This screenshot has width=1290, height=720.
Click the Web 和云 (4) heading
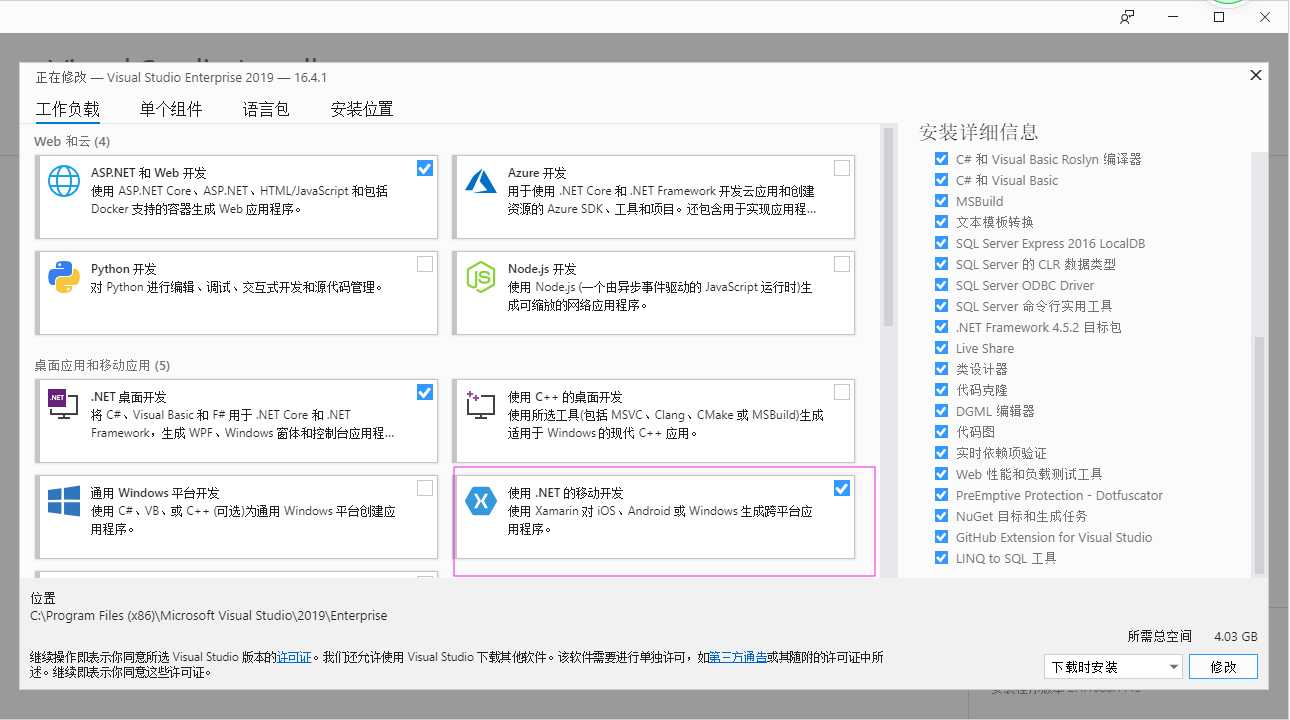pos(72,141)
